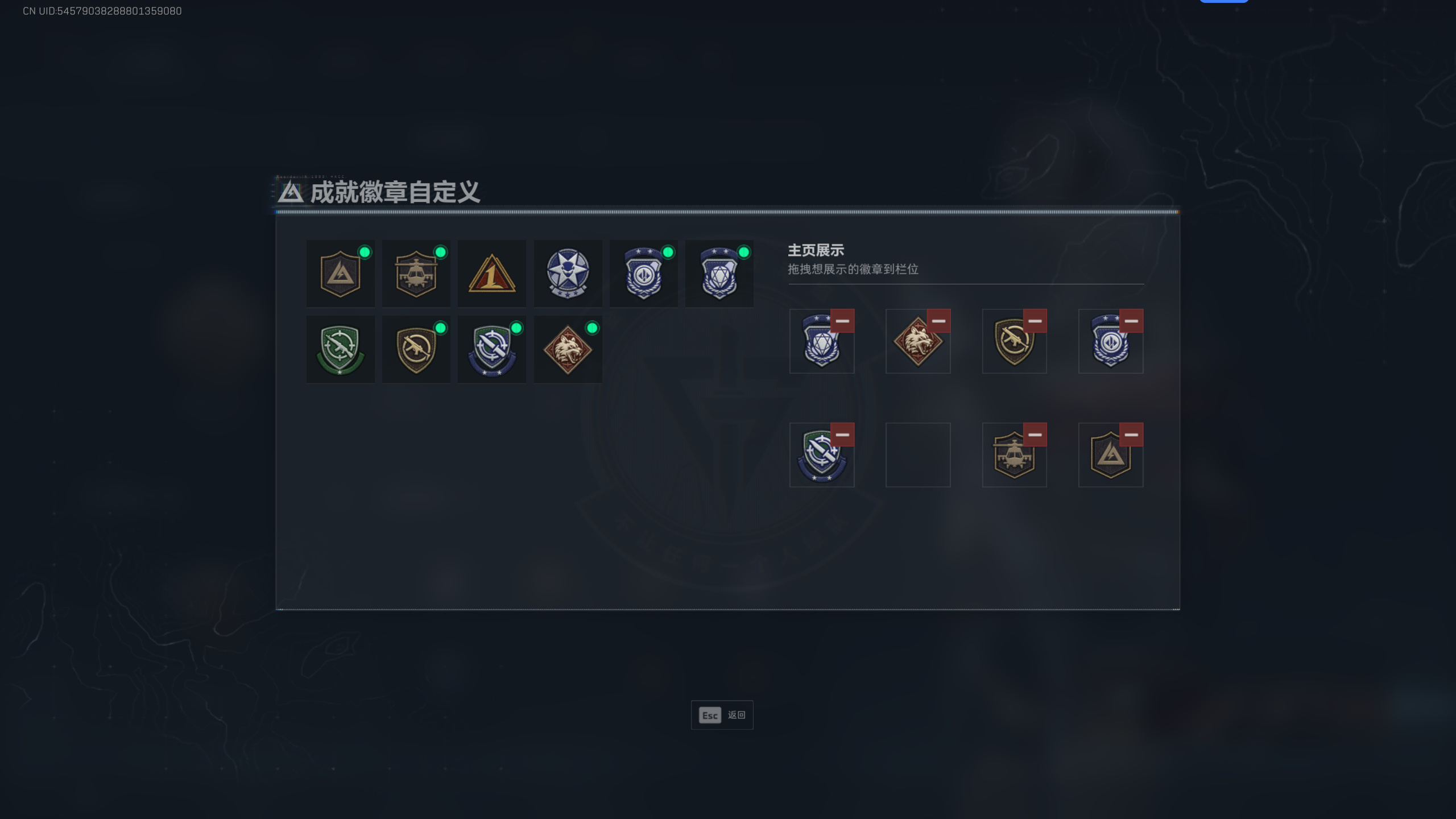Click the 主页展示 section heading
The image size is (1456, 819).
point(816,250)
